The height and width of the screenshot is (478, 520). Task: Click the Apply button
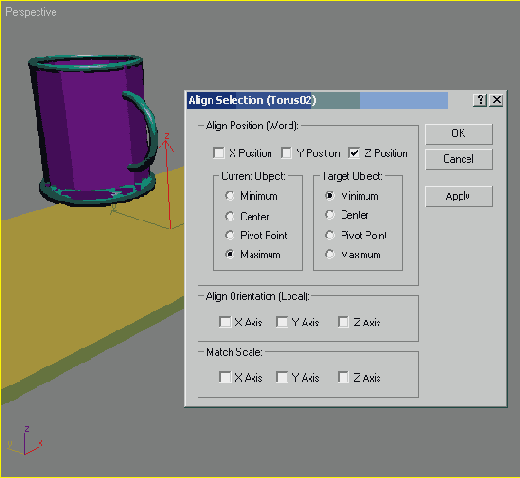[459, 196]
